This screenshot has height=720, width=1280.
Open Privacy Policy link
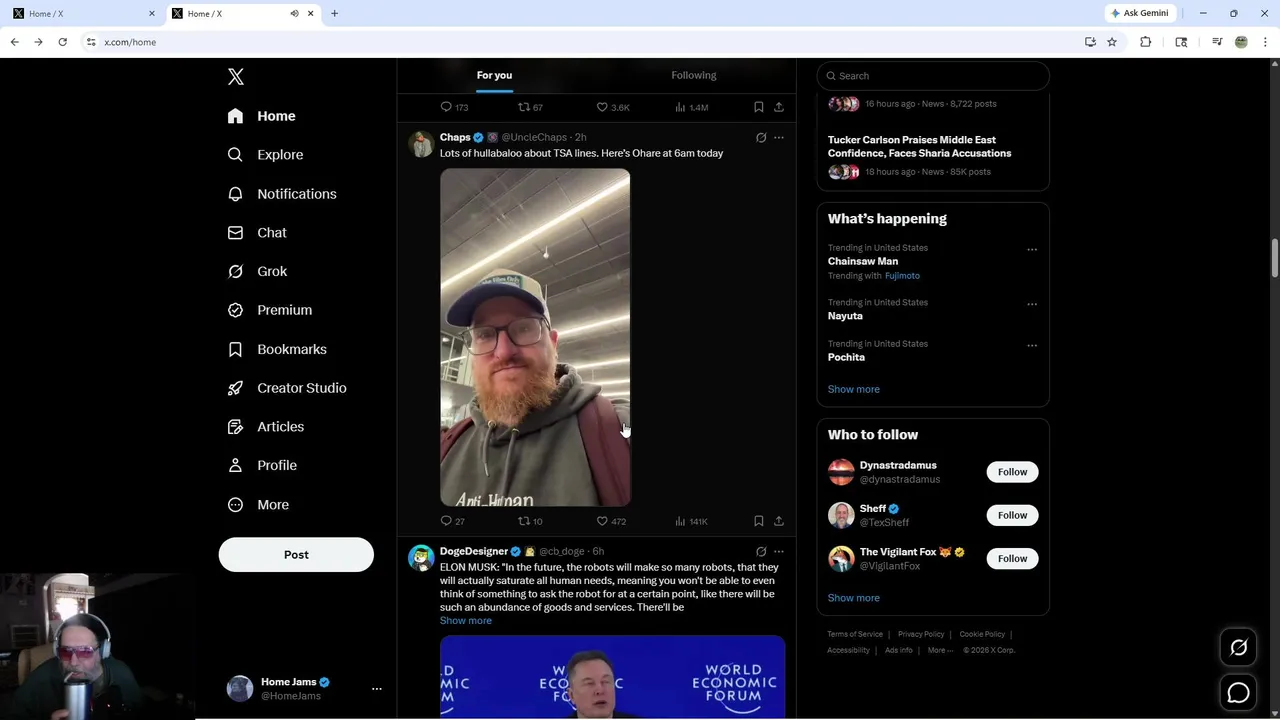[921, 634]
